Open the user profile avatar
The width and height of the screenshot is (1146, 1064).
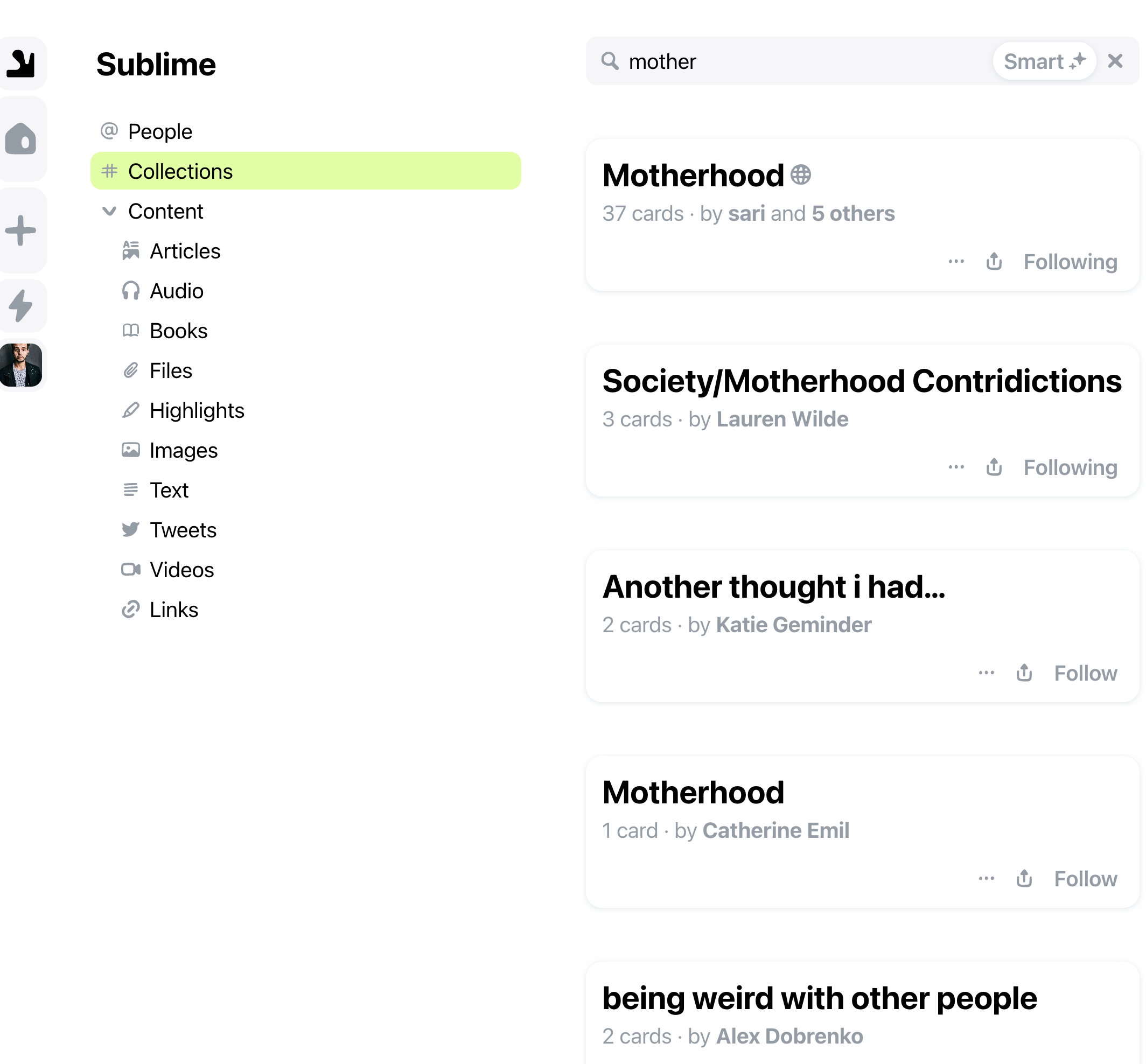pyautogui.click(x=22, y=365)
